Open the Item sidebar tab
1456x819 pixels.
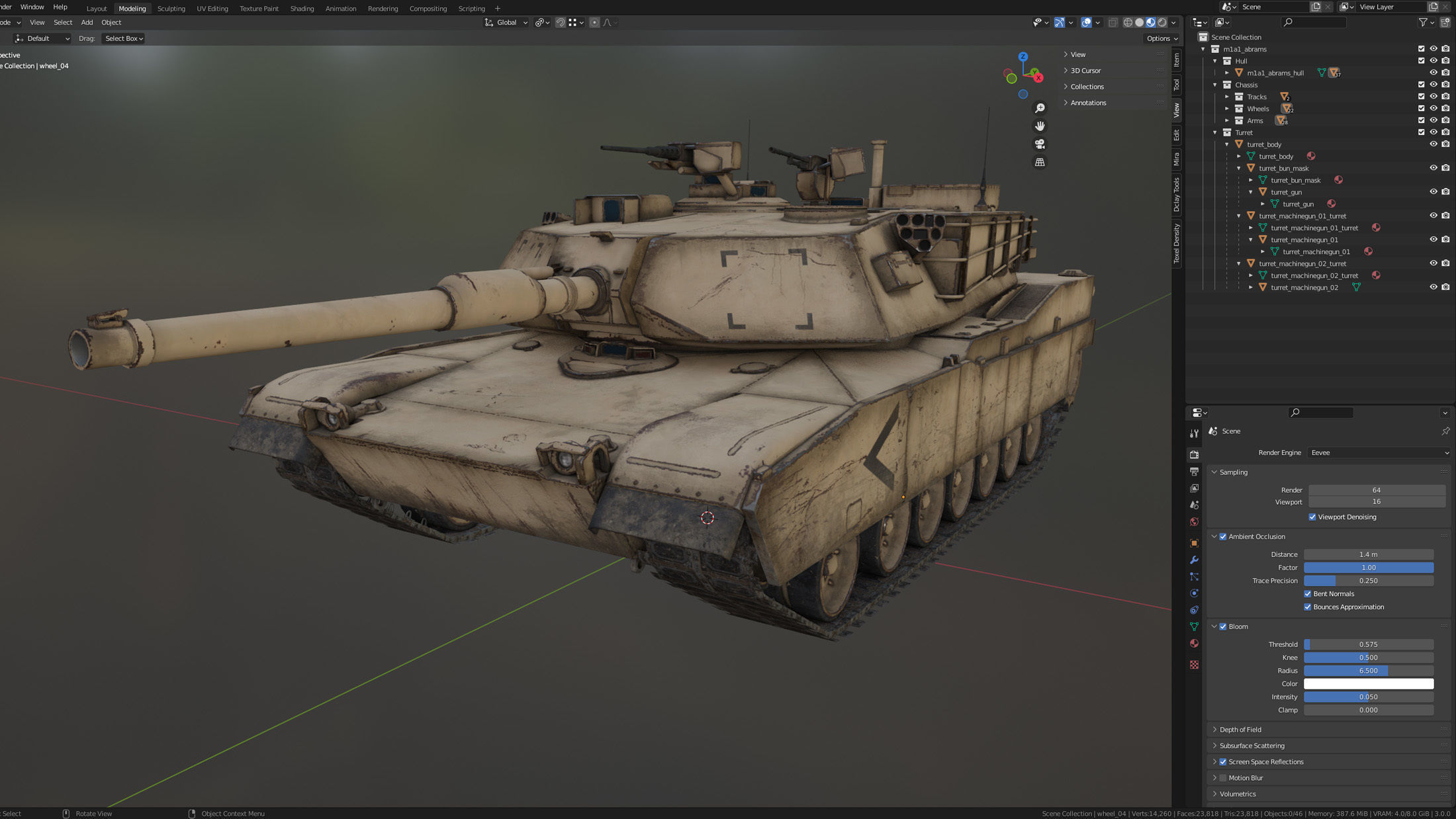1177,60
